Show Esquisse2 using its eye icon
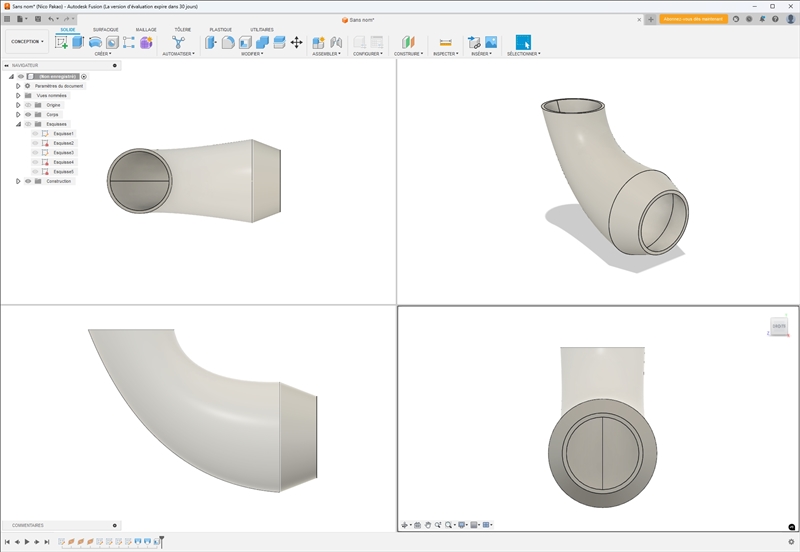 35,143
